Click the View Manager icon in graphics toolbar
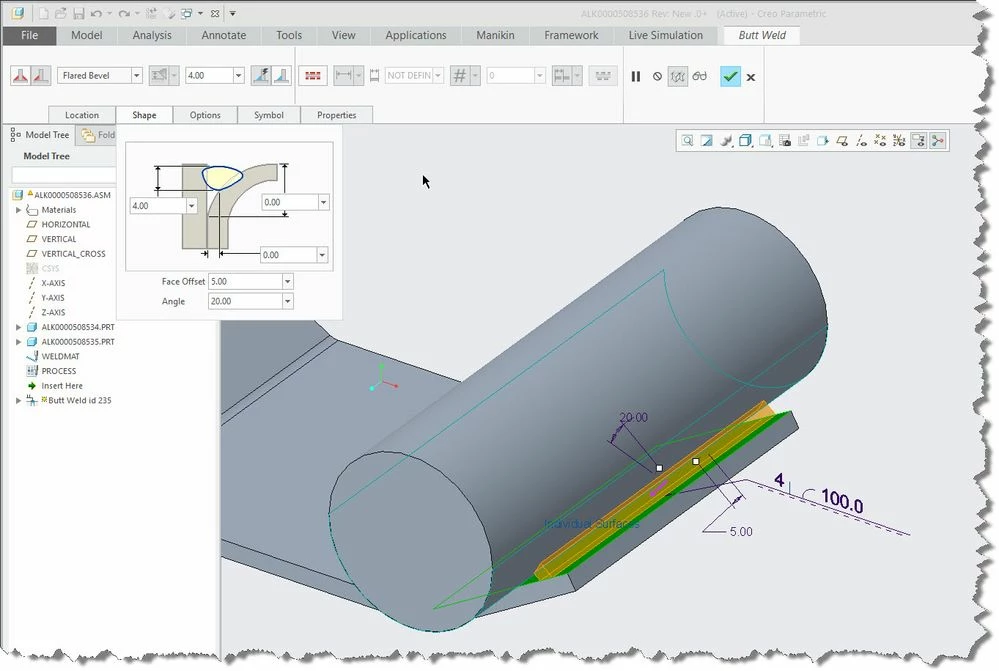 tap(785, 141)
